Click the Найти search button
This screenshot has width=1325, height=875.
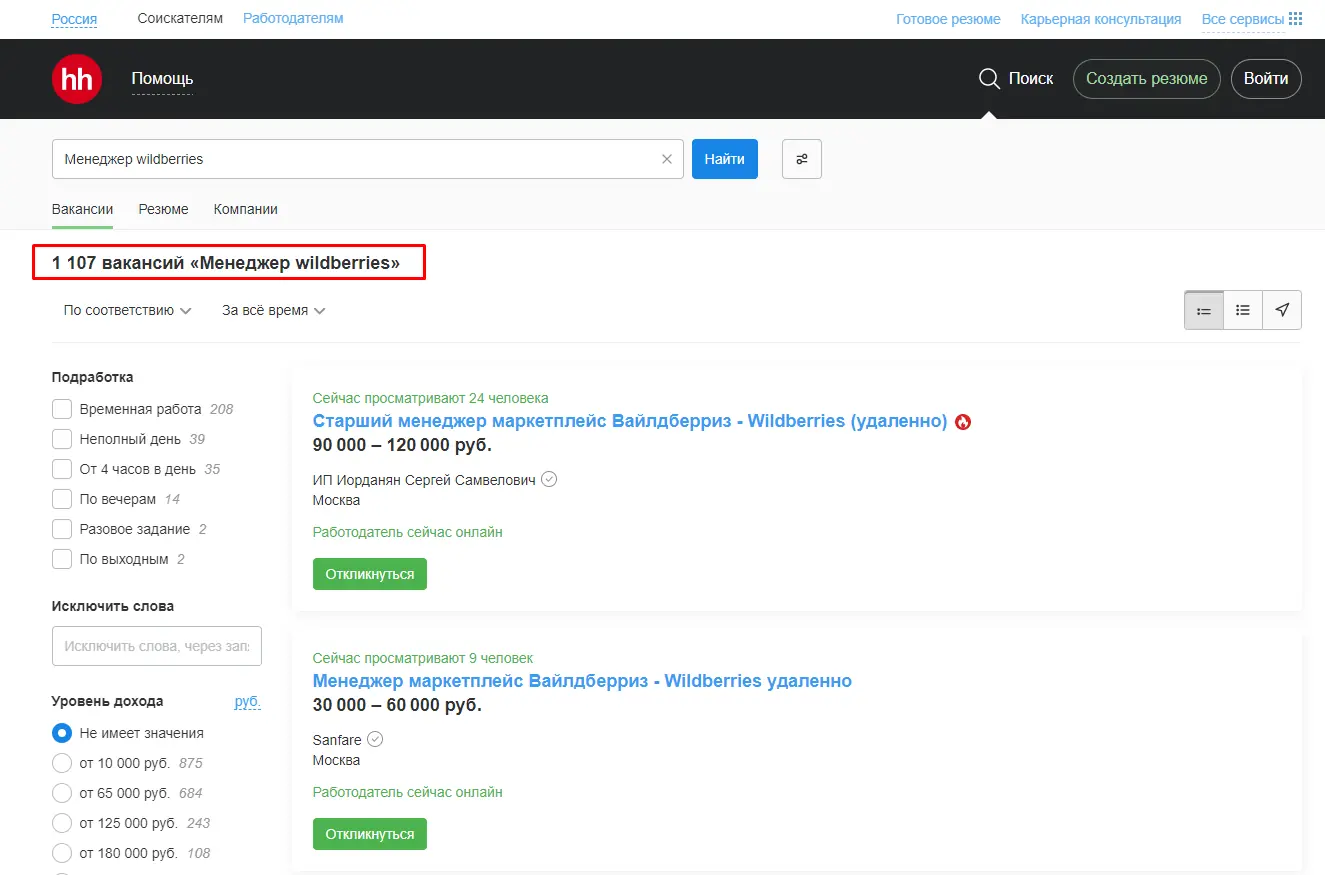(x=725, y=159)
